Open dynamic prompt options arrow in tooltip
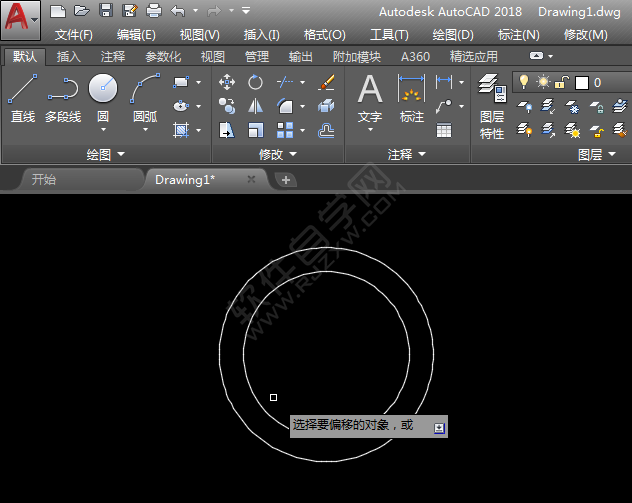The height and width of the screenshot is (503, 632). tap(439, 428)
